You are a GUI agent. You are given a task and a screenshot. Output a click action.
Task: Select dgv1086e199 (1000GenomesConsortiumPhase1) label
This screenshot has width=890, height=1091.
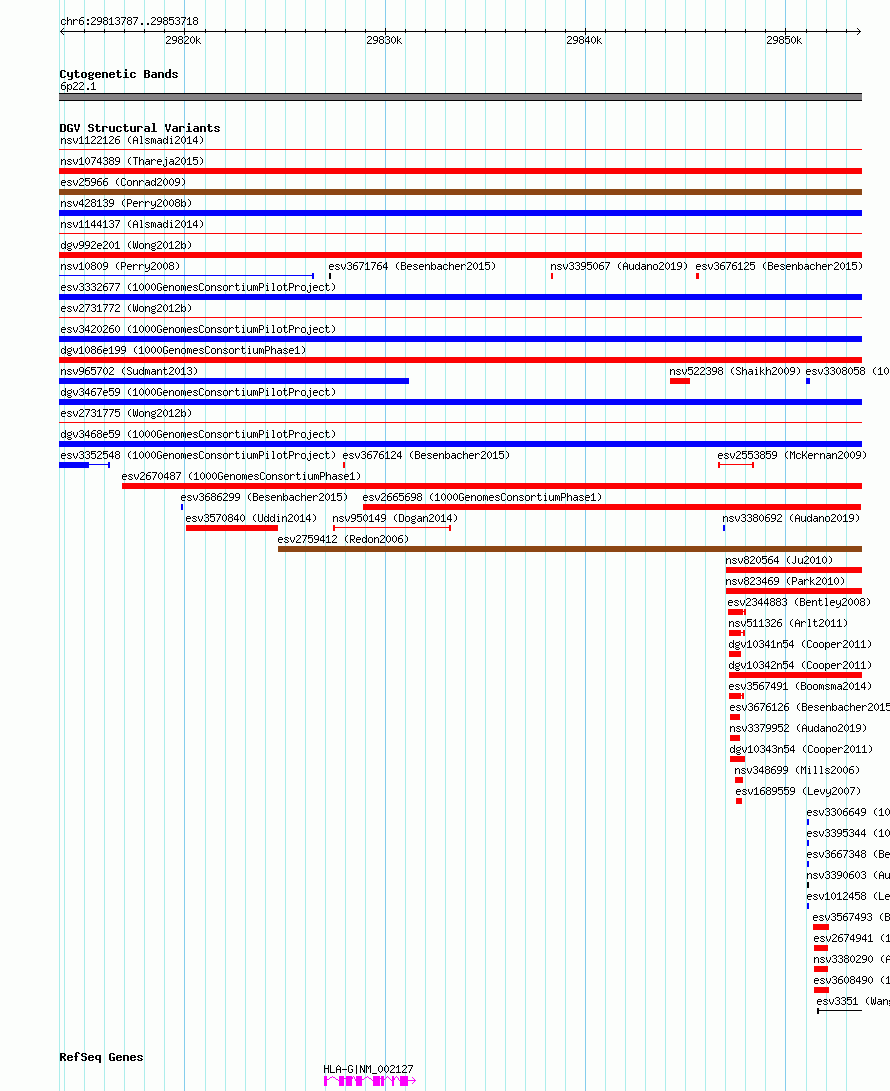click(183, 350)
